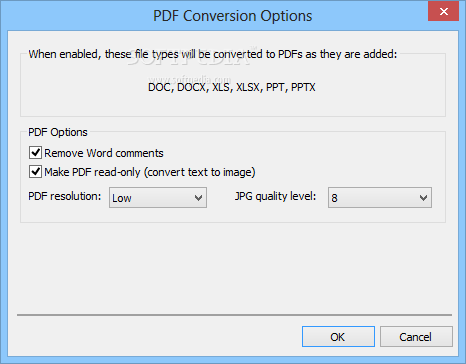
Task: Click the 'PDF resolution:' label
Action: 65,196
